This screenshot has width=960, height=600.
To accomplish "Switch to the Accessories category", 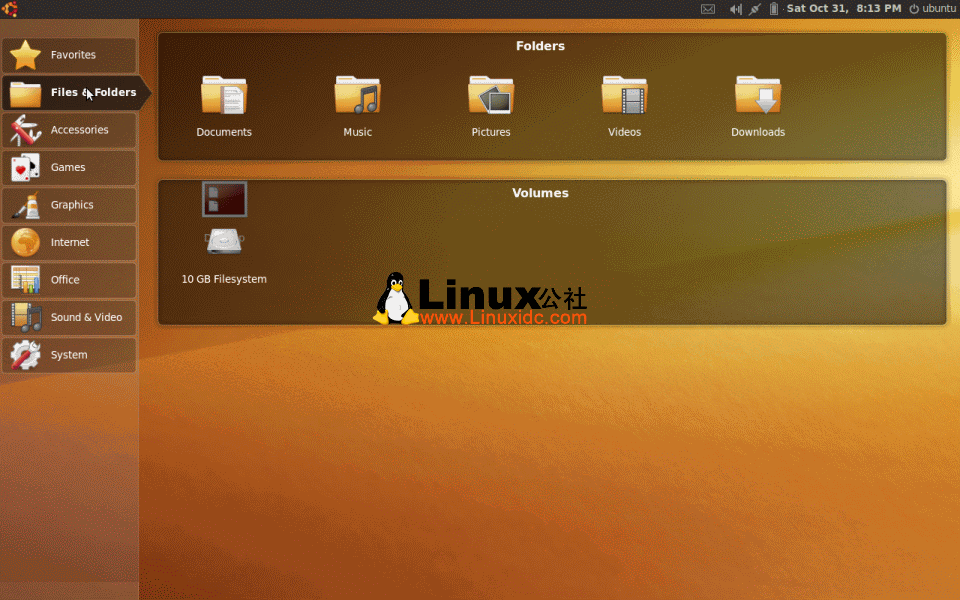I will 70,130.
